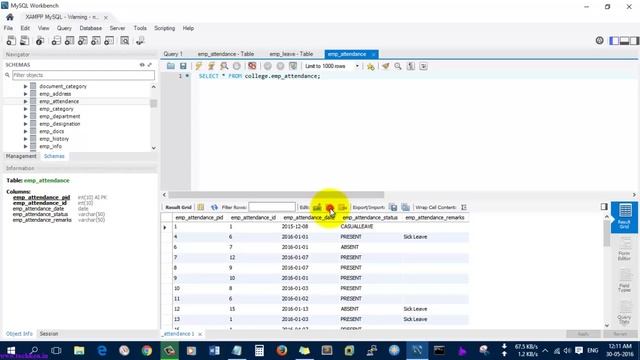Switch to the Query 1 tab
This screenshot has height=360, width=640.
point(173,54)
